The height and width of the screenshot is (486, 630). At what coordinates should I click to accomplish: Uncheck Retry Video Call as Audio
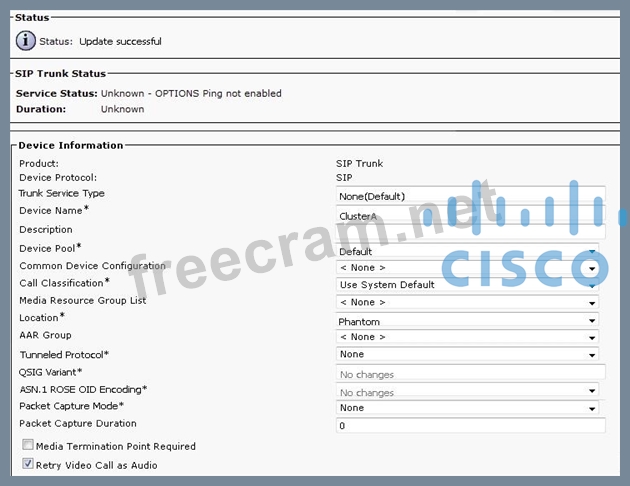28,464
